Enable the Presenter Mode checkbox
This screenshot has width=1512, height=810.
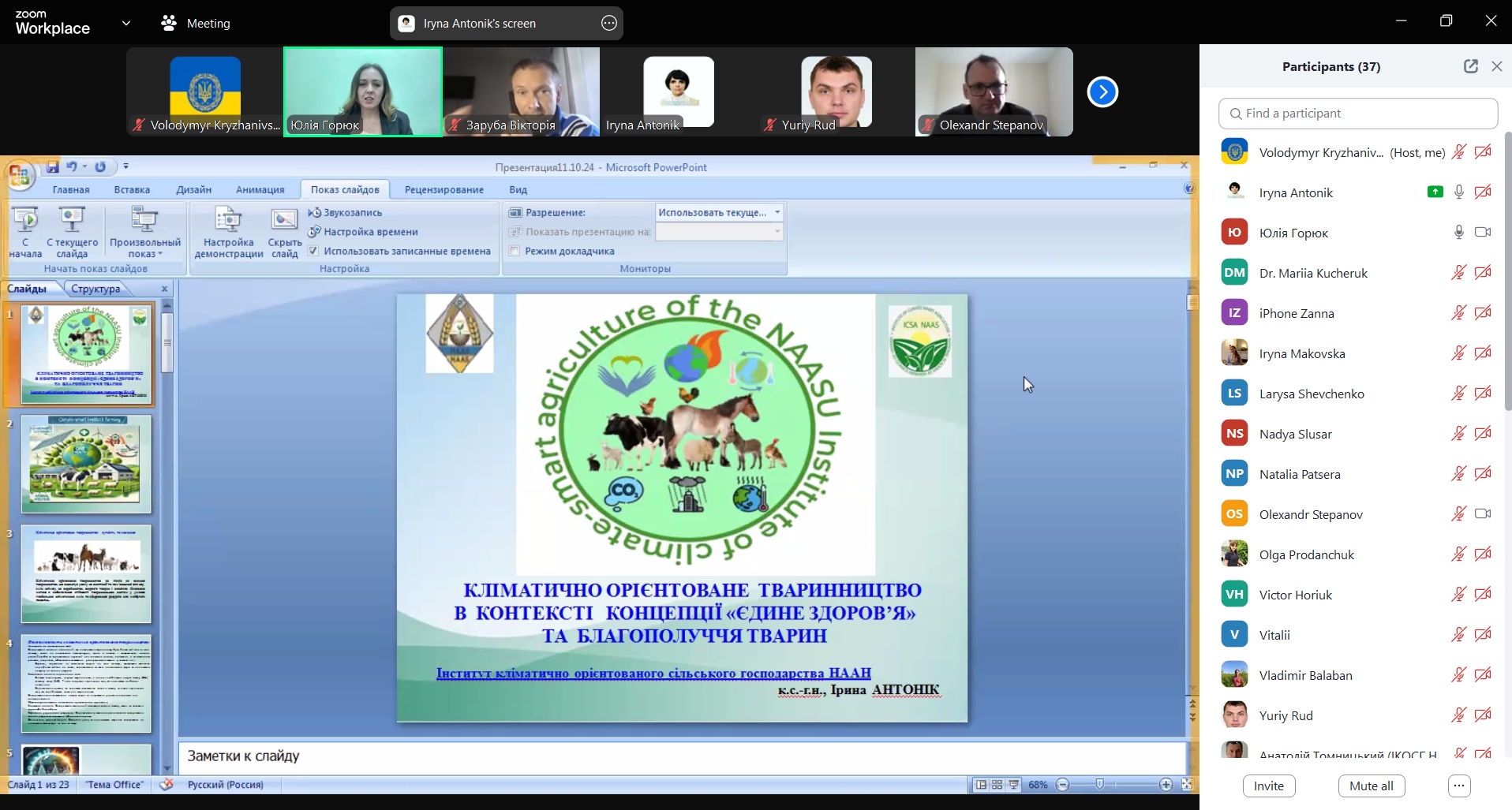coord(515,251)
